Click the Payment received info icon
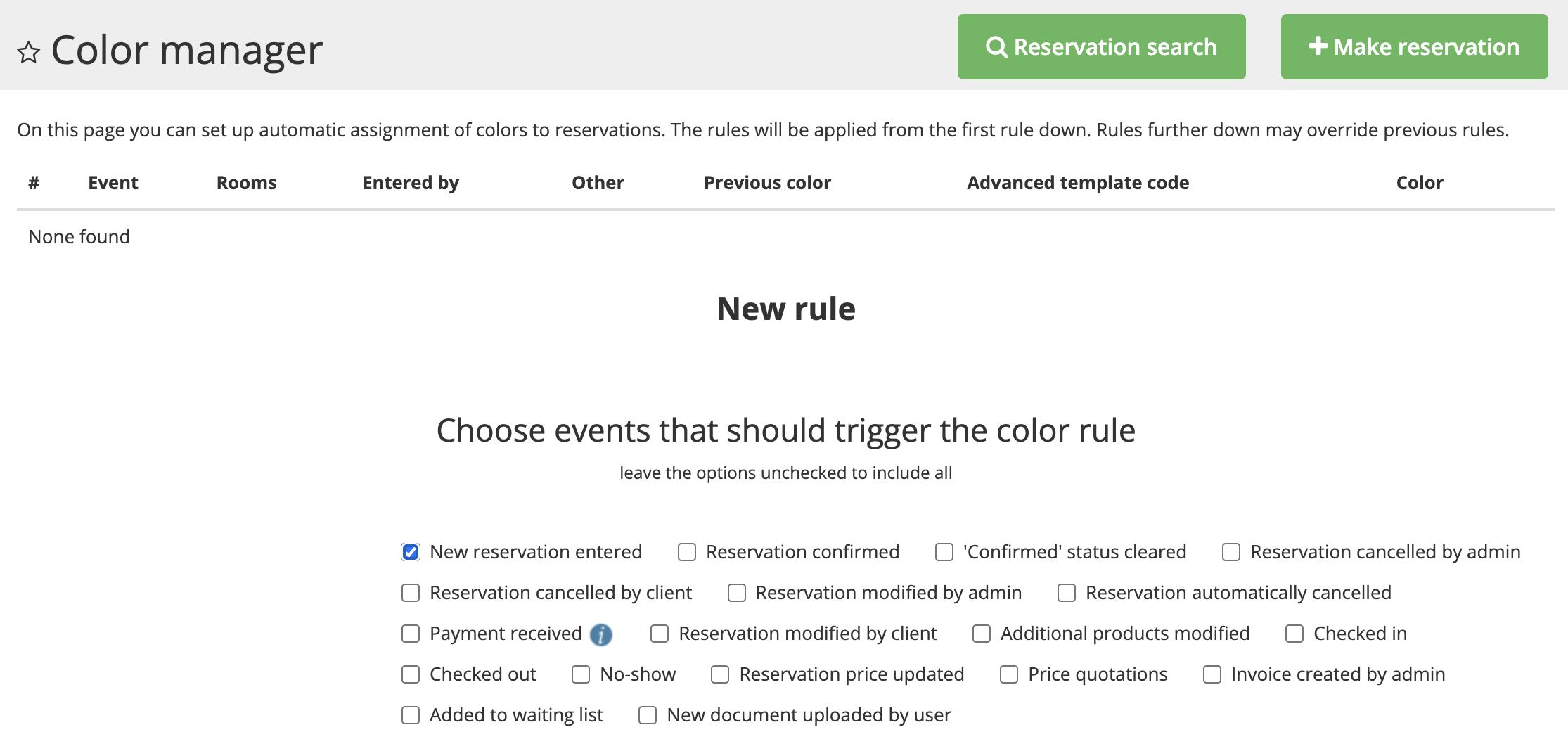Image resolution: width=1568 pixels, height=744 pixels. coord(600,634)
